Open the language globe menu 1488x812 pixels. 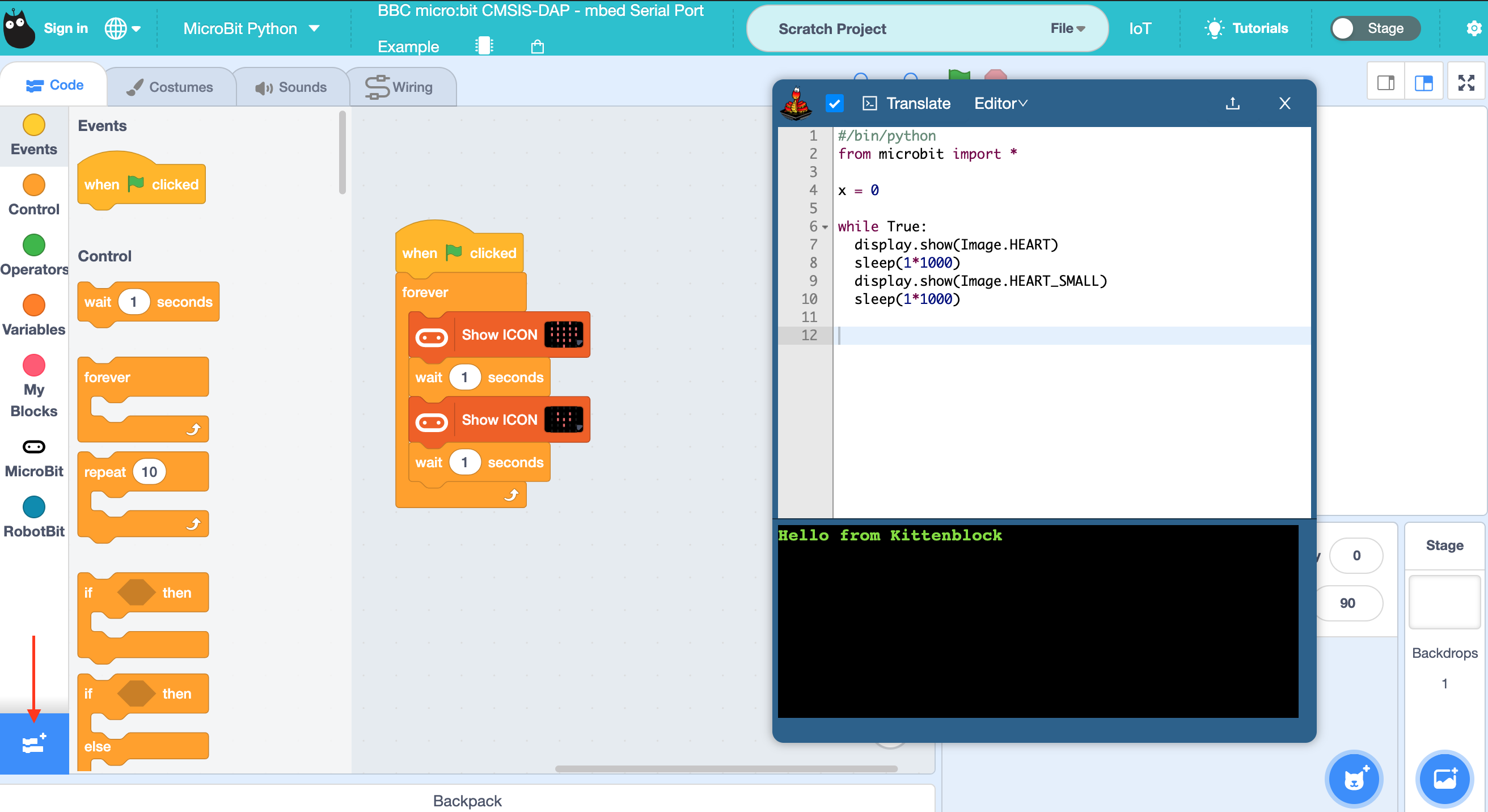coord(122,28)
